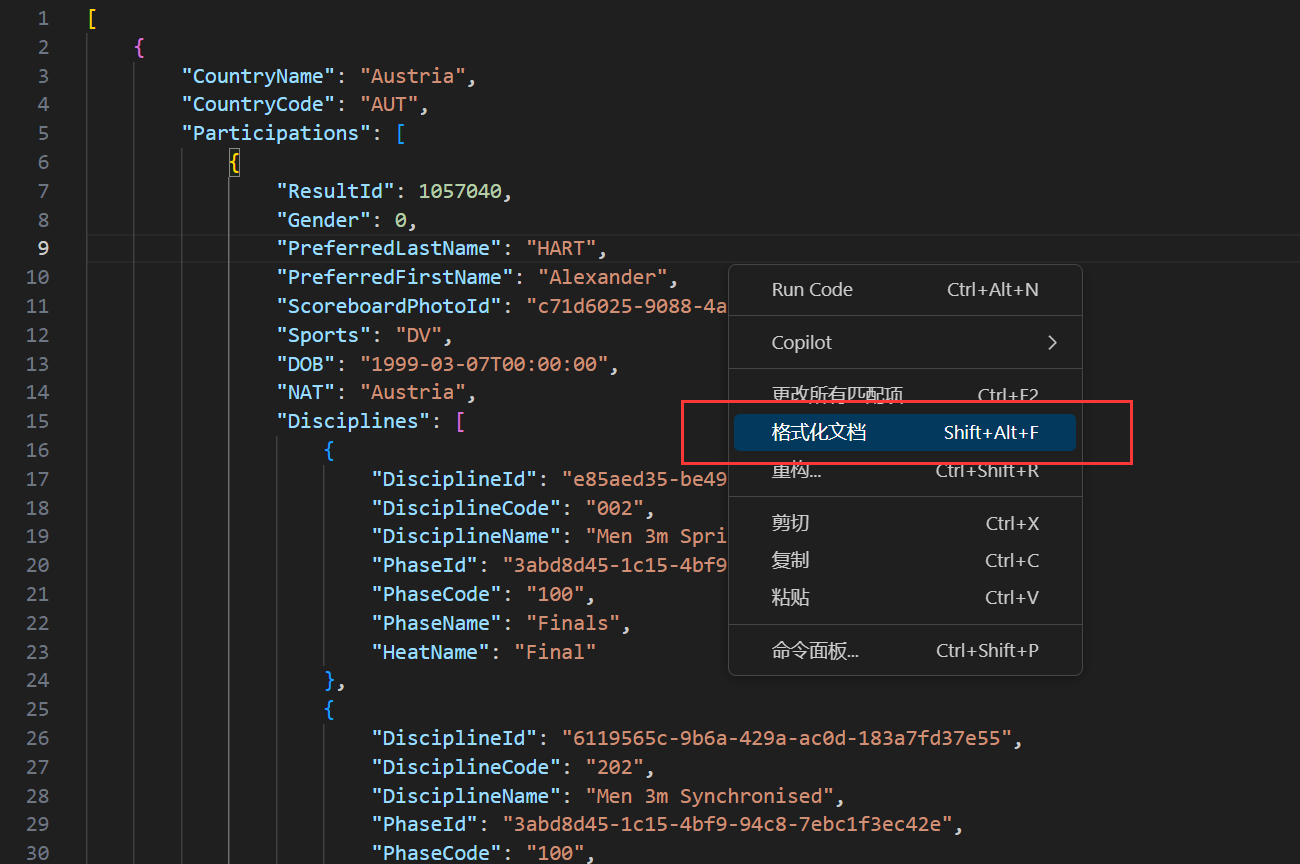1300x864 pixels.
Task: Click the "1999-03-07T00:00:00" date value
Action: click(484, 364)
